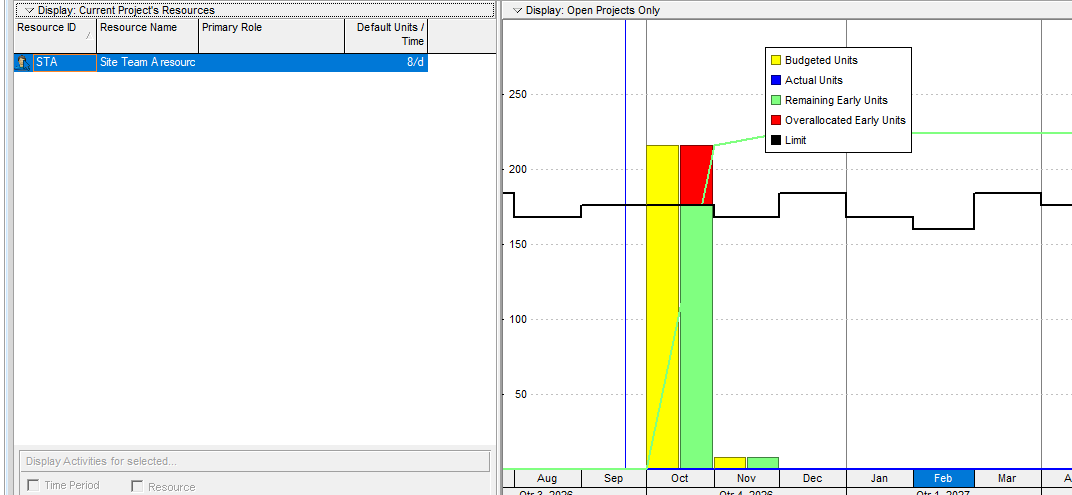Click the Display Activities for selected bar

click(x=255, y=461)
